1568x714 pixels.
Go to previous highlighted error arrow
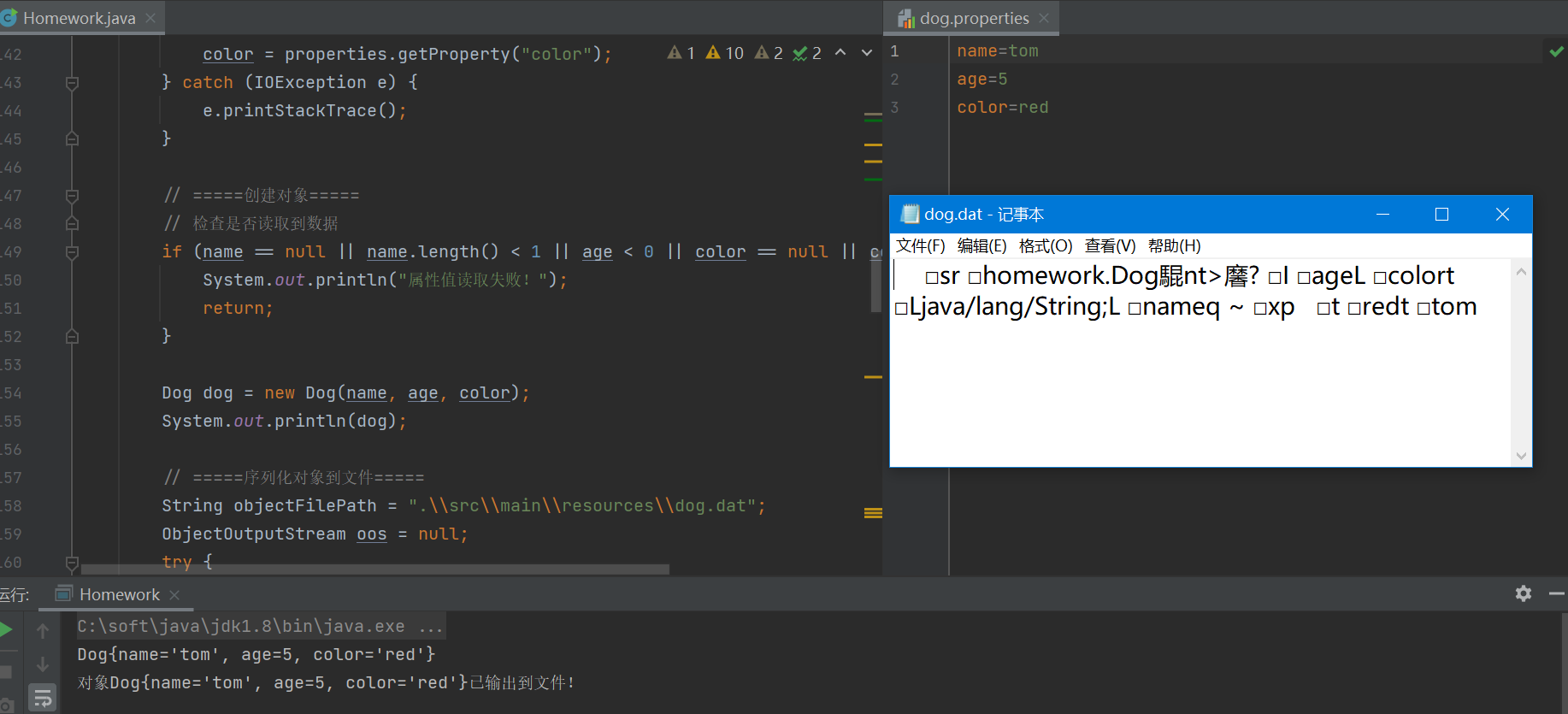tap(840, 53)
